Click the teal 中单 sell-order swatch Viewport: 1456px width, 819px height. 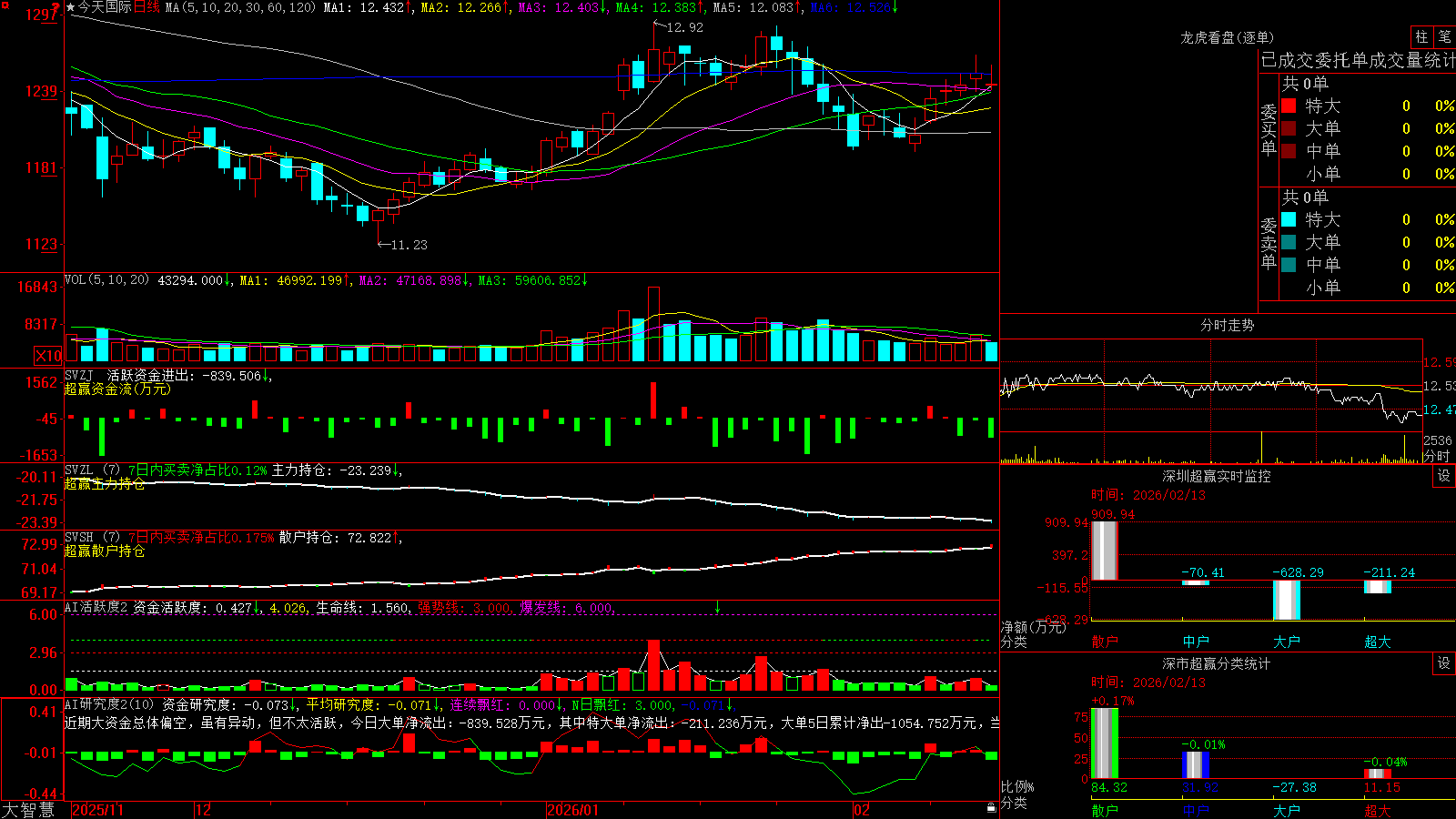pos(1289,265)
